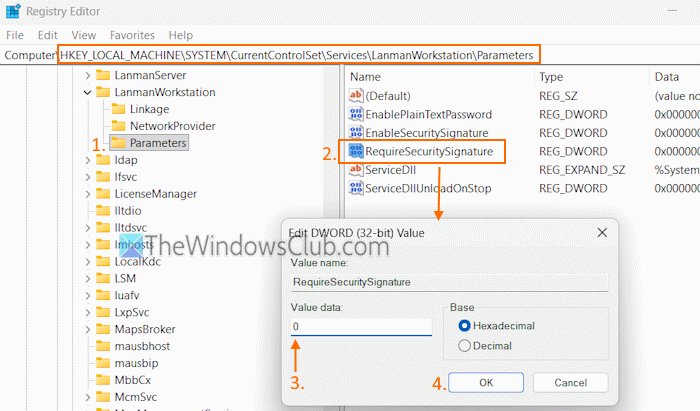Click the Parameters folder icon

point(118,143)
